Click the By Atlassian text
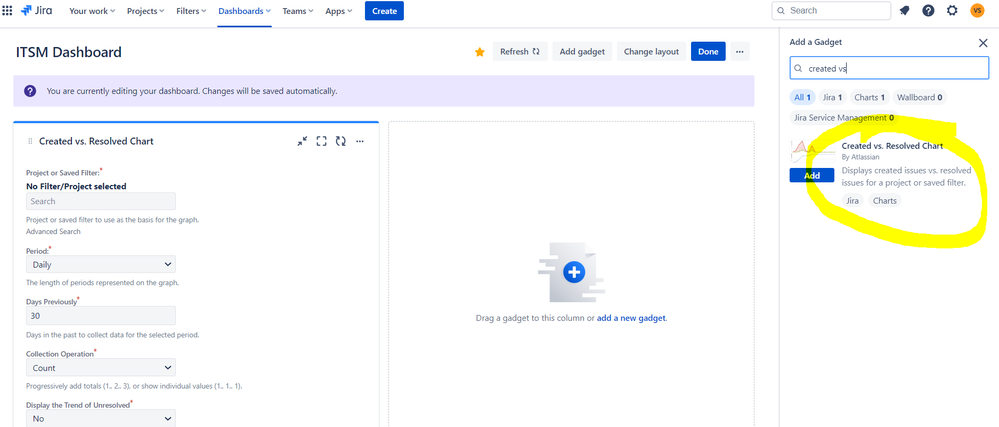This screenshot has height=427, width=999. tap(860, 157)
